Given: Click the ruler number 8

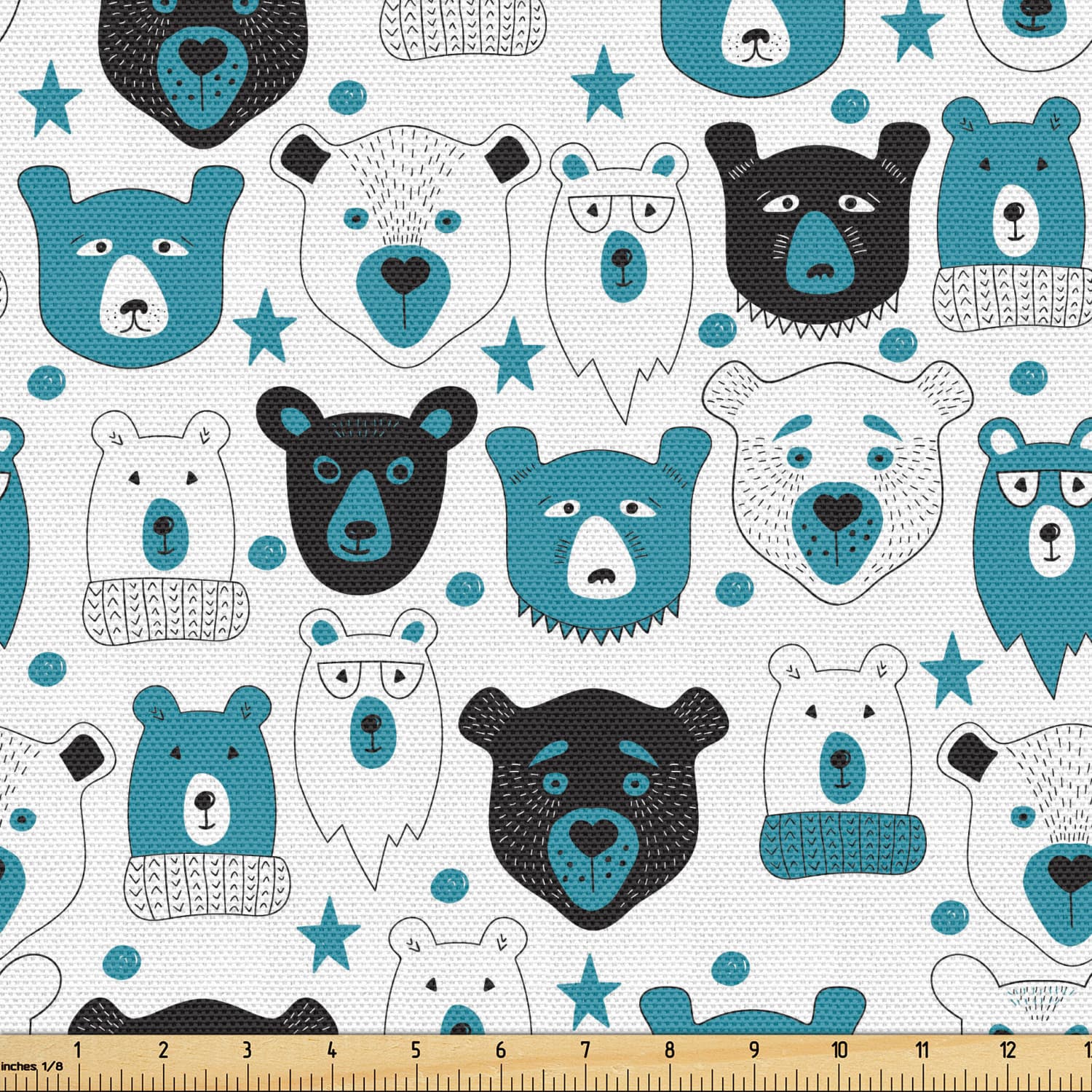Looking at the screenshot, I should (670, 1050).
